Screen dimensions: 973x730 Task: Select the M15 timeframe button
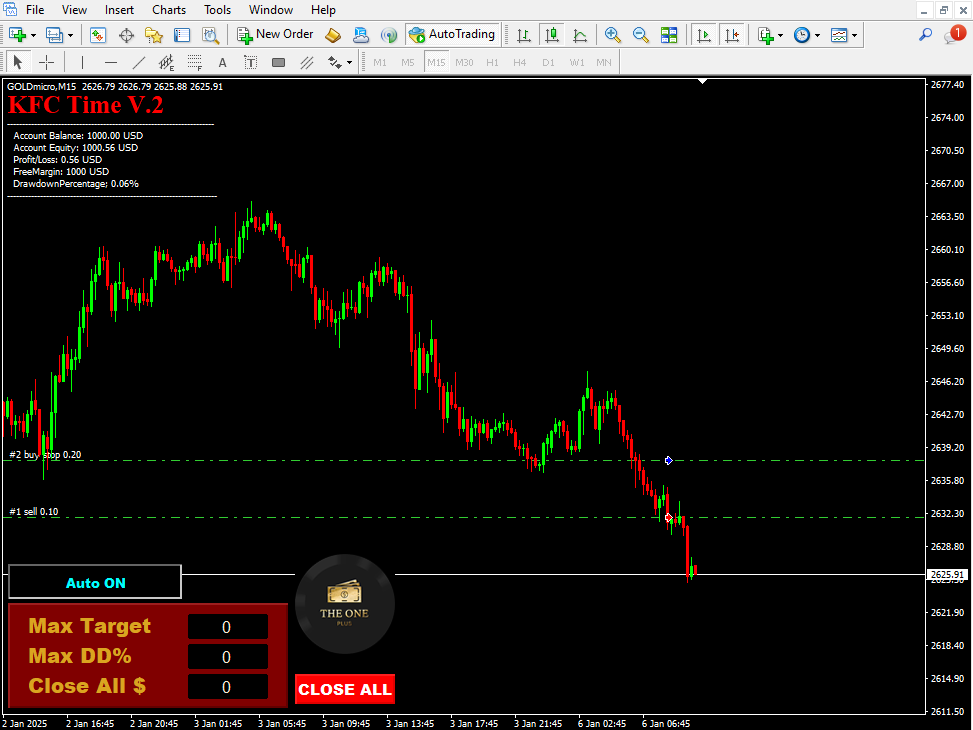(x=436, y=63)
